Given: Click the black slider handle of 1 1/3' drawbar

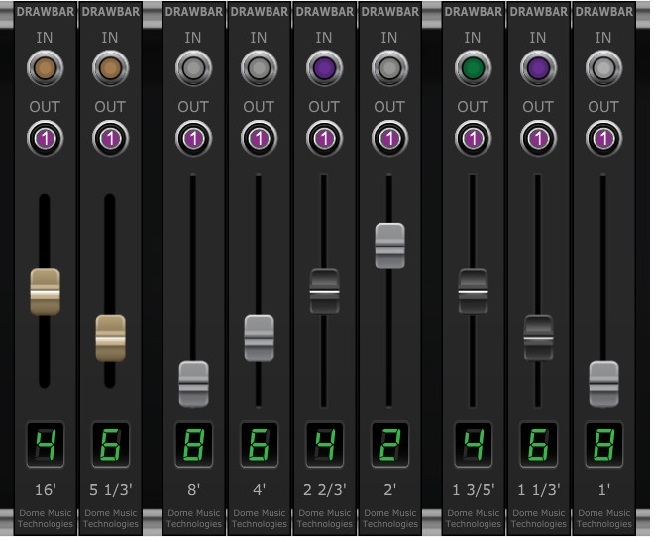Looking at the screenshot, I should pyautogui.click(x=538, y=338).
